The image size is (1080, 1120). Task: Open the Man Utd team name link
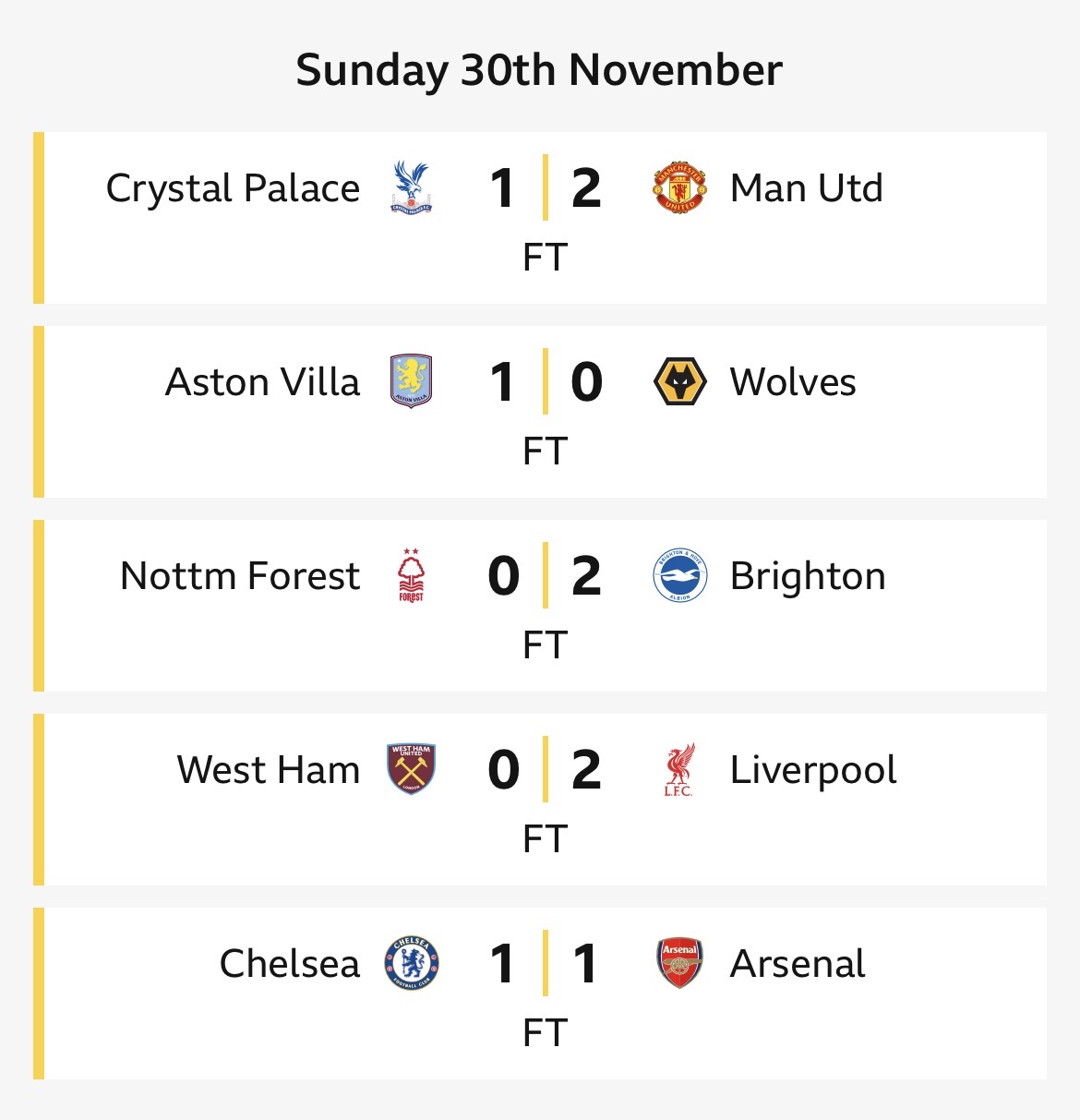coord(806,188)
